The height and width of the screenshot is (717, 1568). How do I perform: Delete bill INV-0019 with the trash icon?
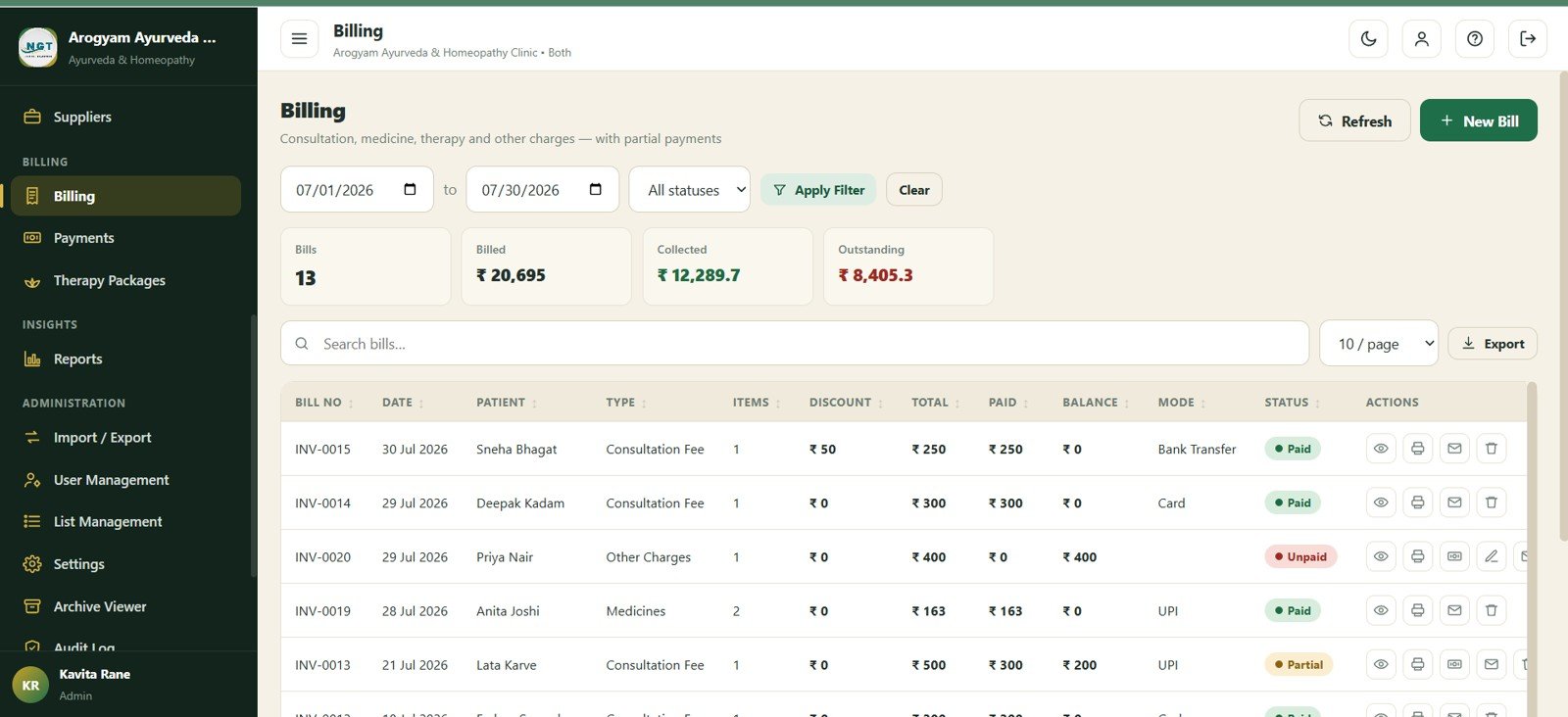tap(1492, 610)
